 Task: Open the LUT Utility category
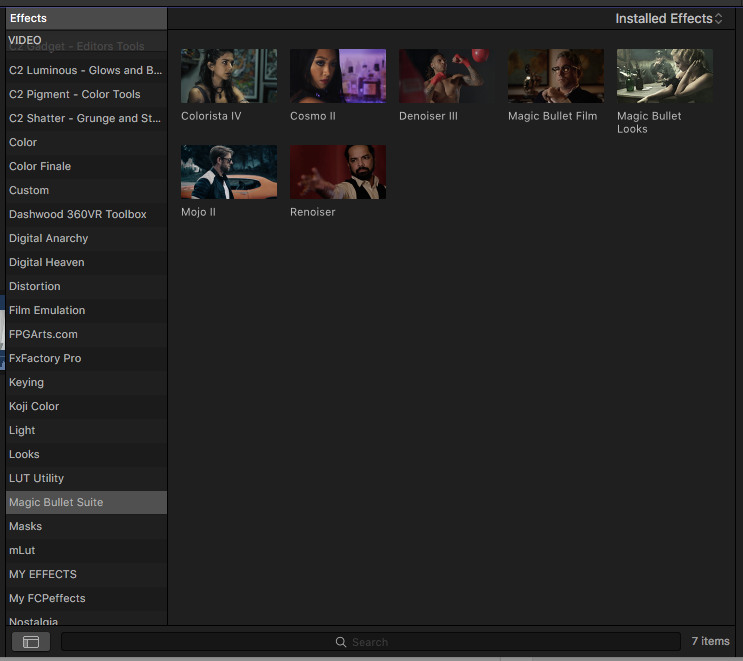coord(36,478)
